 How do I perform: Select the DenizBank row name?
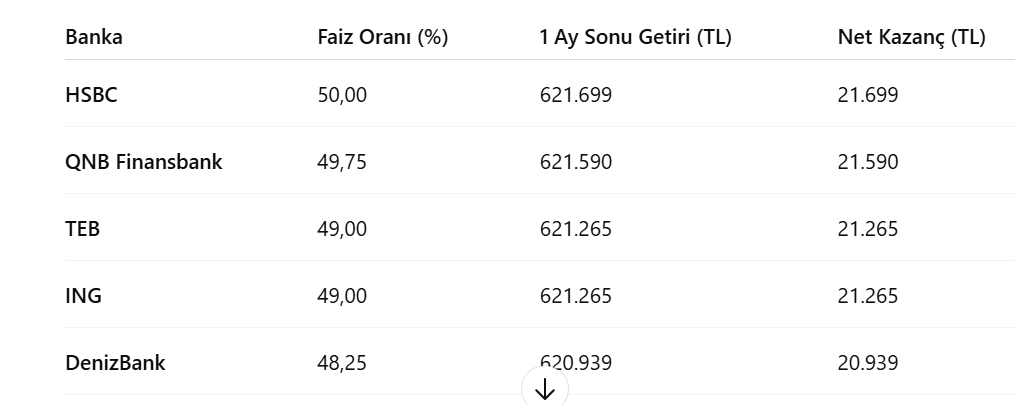pyautogui.click(x=115, y=363)
